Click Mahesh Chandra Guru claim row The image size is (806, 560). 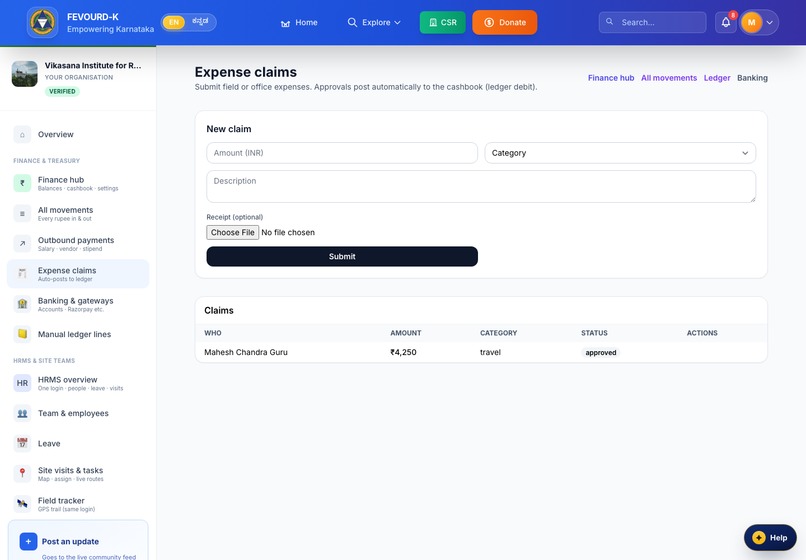481,353
